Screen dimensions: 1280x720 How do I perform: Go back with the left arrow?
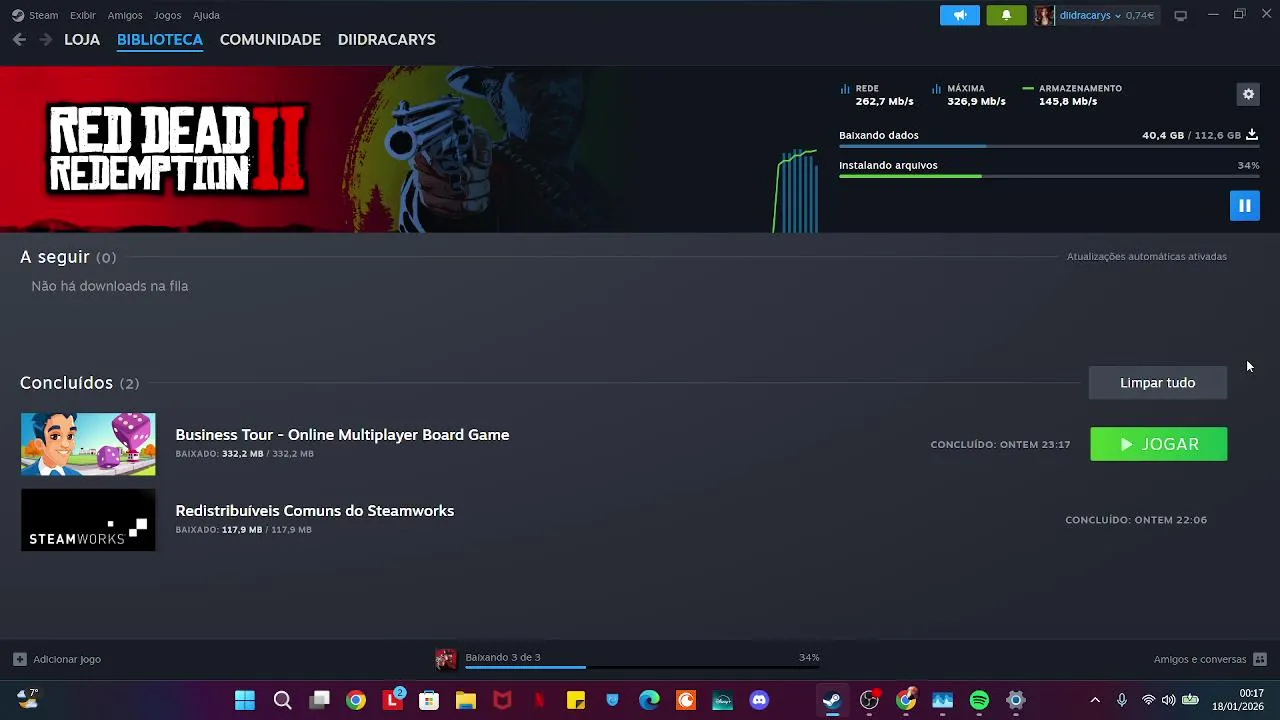pos(19,40)
